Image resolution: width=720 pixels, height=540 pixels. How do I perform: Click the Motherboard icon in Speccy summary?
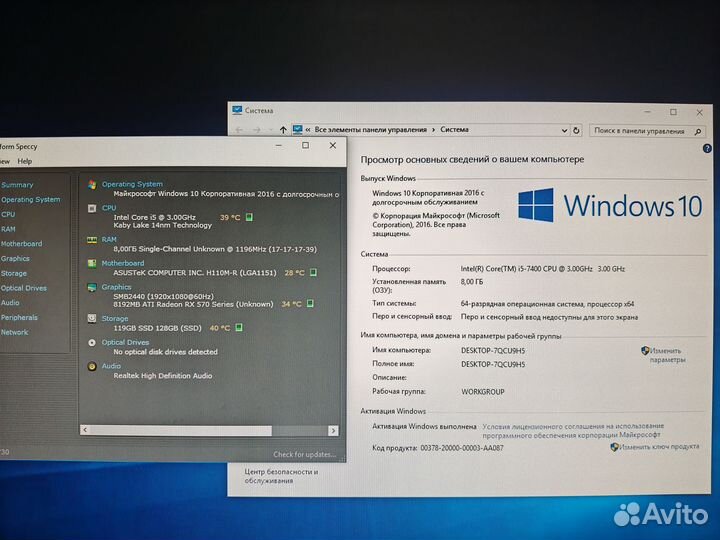click(92, 263)
